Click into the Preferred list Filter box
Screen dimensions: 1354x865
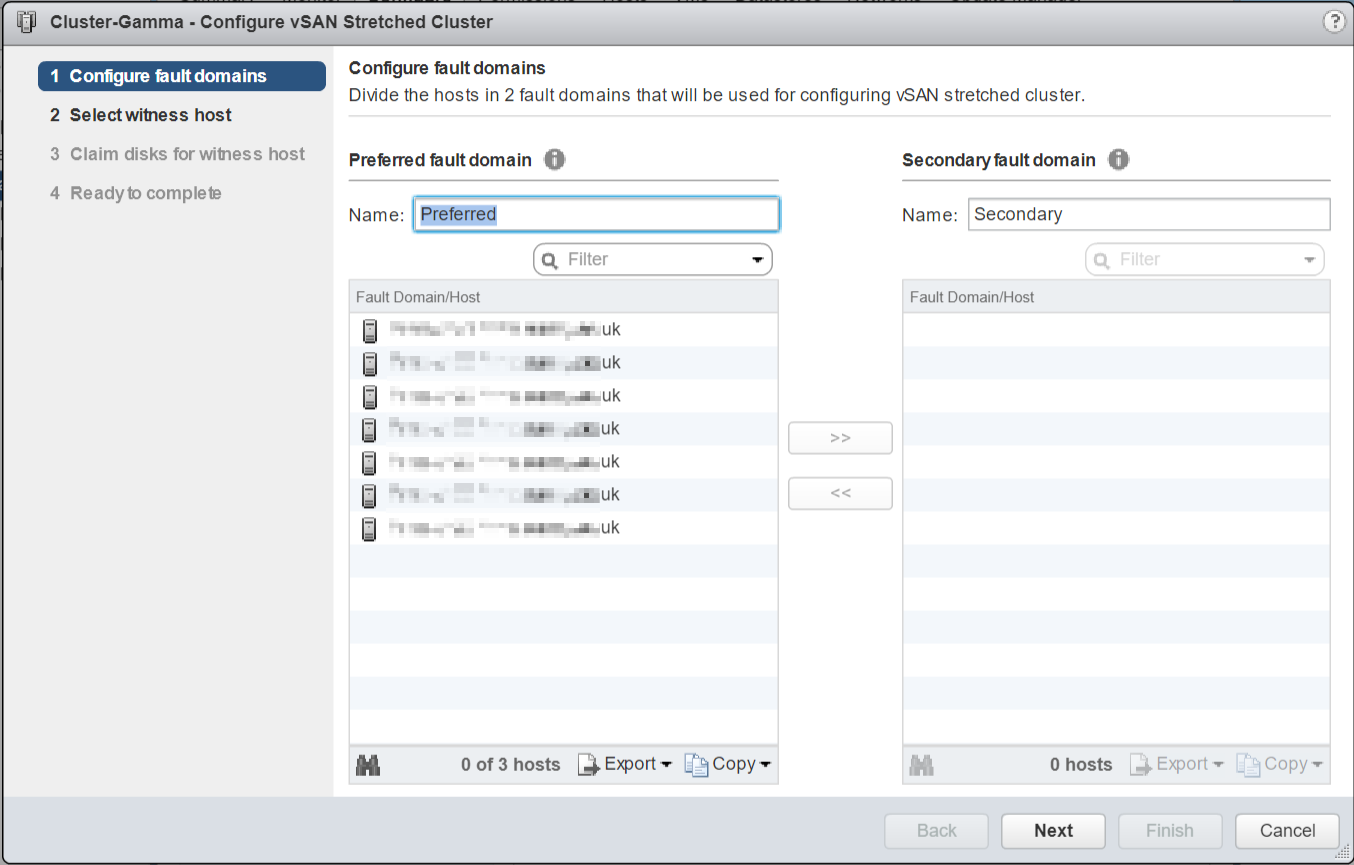pos(655,260)
